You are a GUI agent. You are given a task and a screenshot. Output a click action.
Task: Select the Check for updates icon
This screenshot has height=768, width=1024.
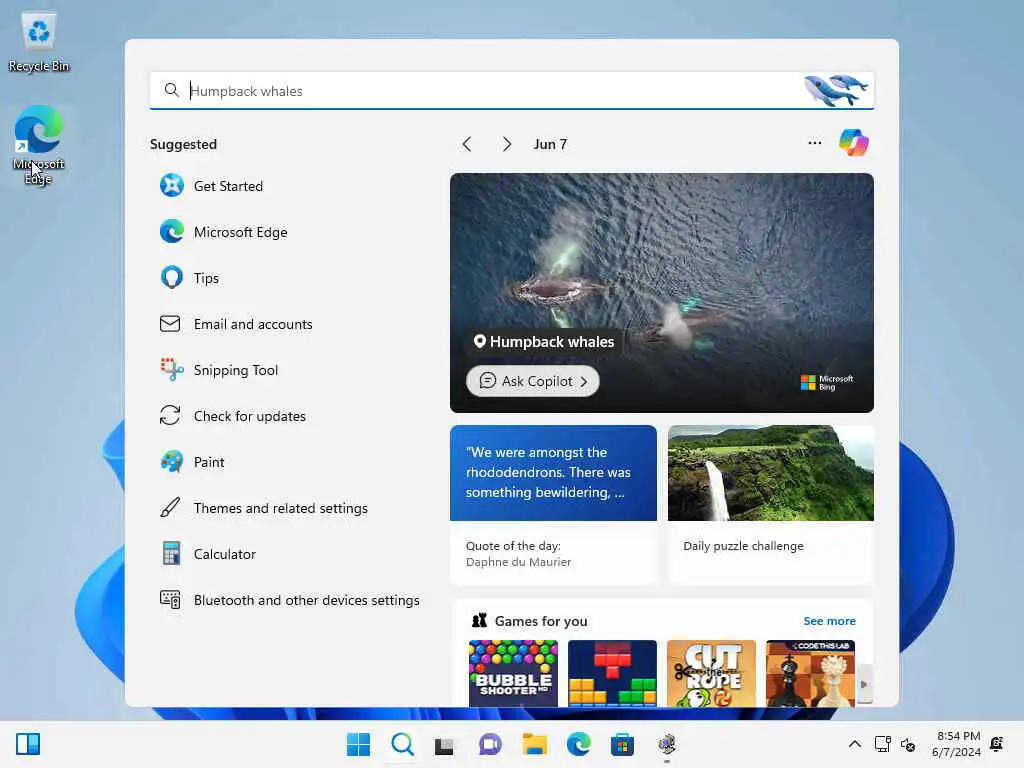pos(170,415)
